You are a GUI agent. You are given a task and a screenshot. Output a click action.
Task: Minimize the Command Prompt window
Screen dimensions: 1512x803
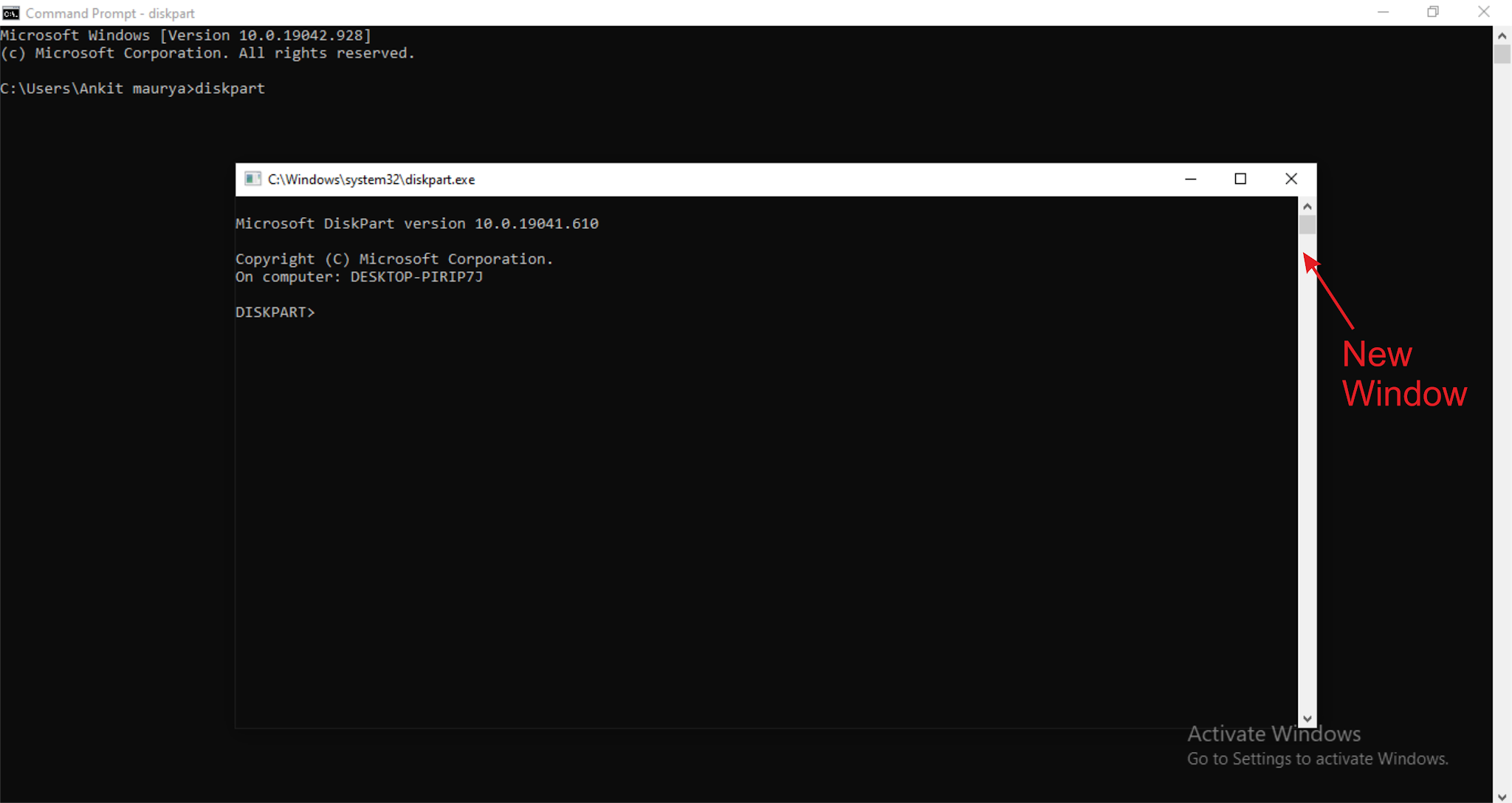click(1382, 12)
